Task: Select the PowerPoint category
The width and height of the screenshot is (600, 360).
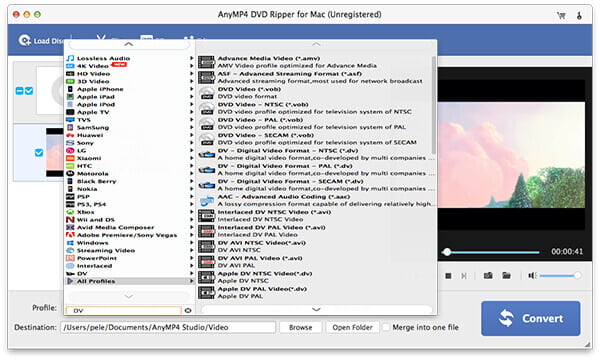Action: (130, 258)
